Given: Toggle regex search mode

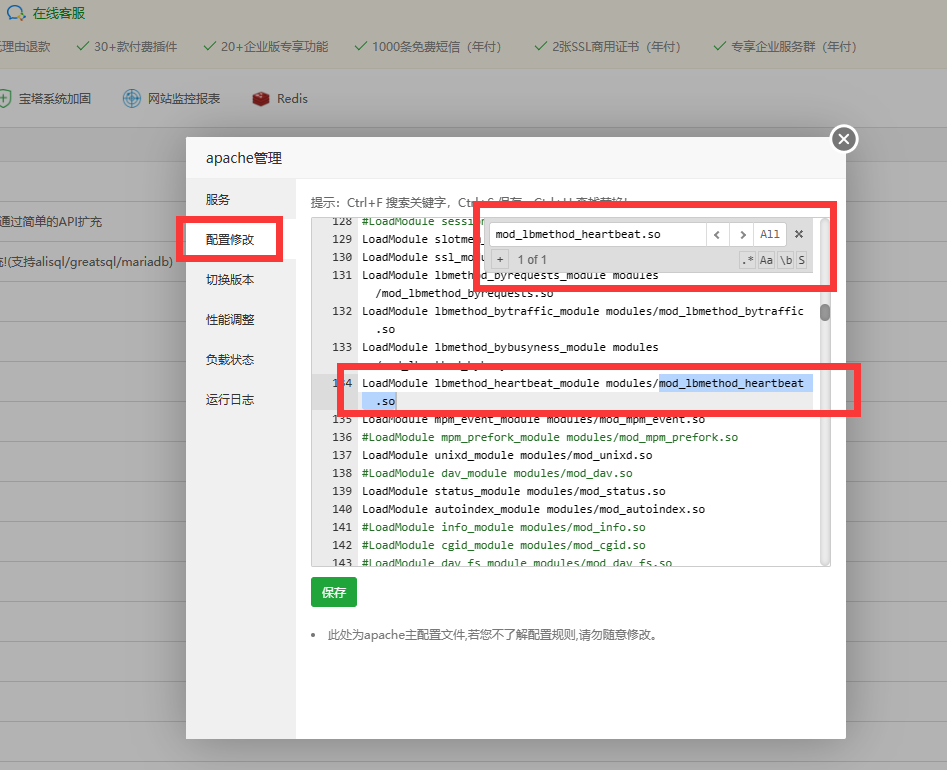Looking at the screenshot, I should (x=748, y=260).
